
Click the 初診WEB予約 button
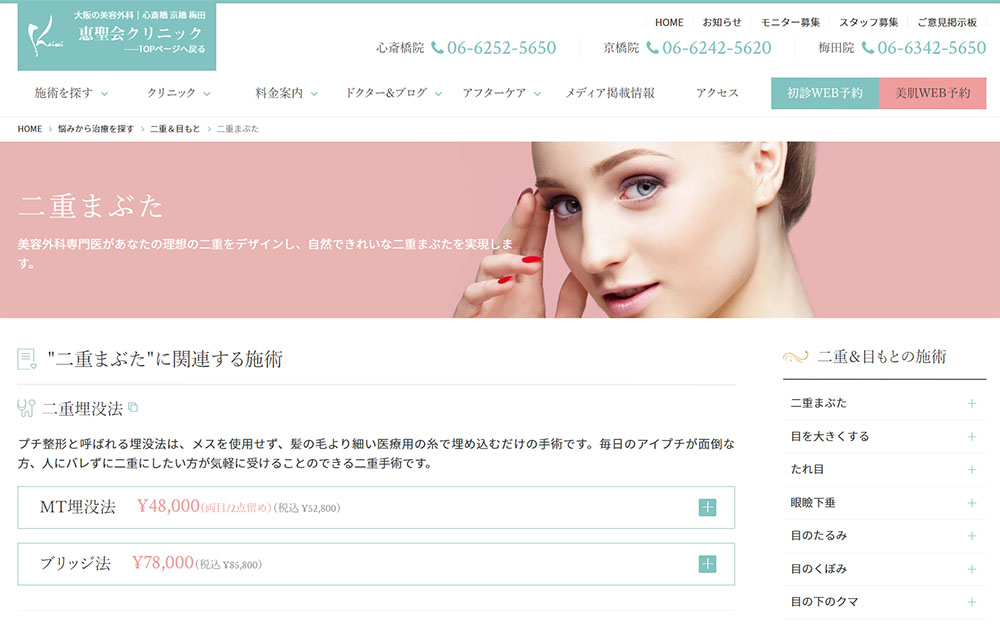tap(825, 93)
